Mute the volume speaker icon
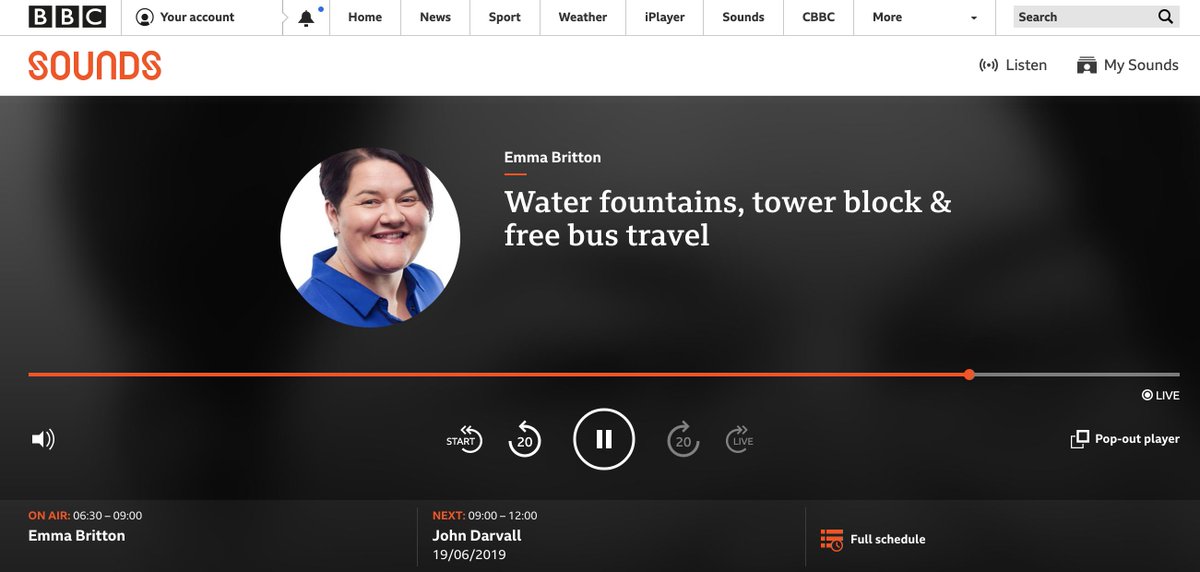1200x572 pixels. (x=43, y=439)
